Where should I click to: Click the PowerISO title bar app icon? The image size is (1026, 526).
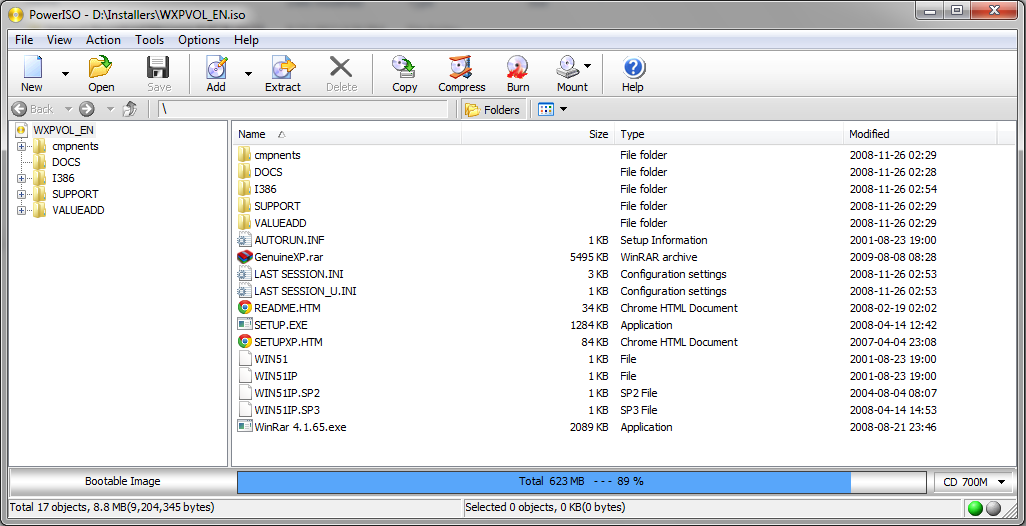tap(16, 14)
